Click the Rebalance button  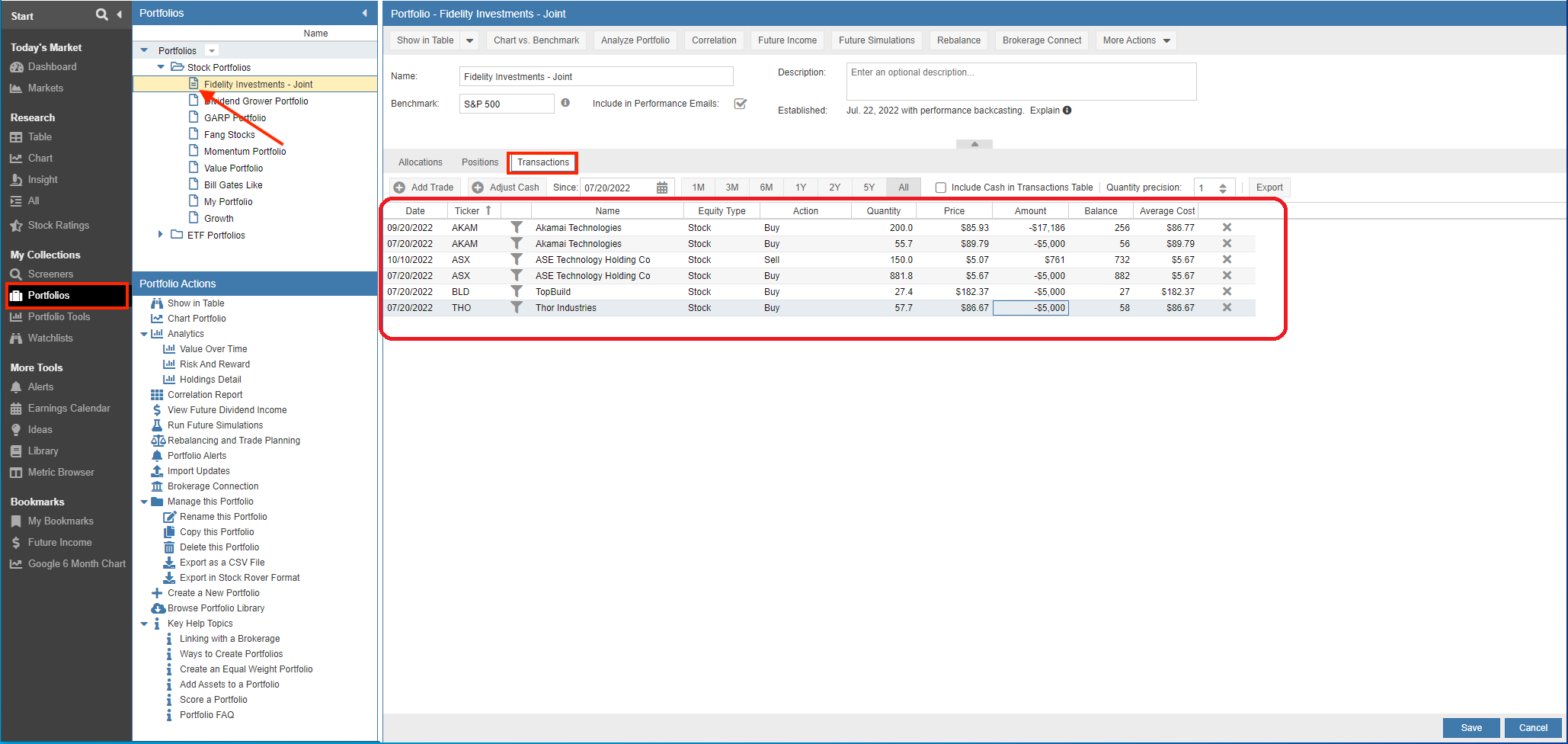pyautogui.click(x=958, y=40)
